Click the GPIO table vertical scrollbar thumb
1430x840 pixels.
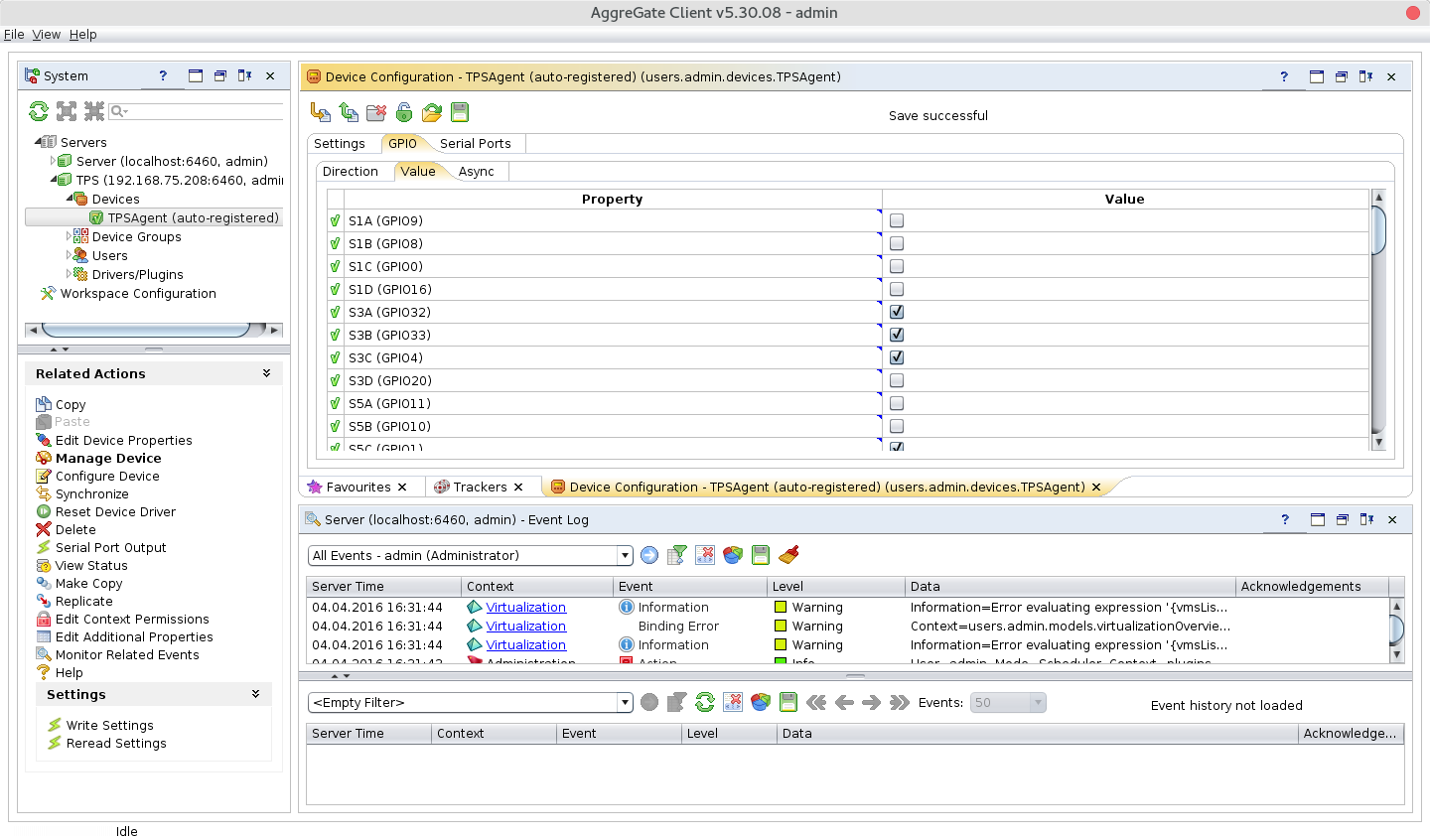(1378, 229)
